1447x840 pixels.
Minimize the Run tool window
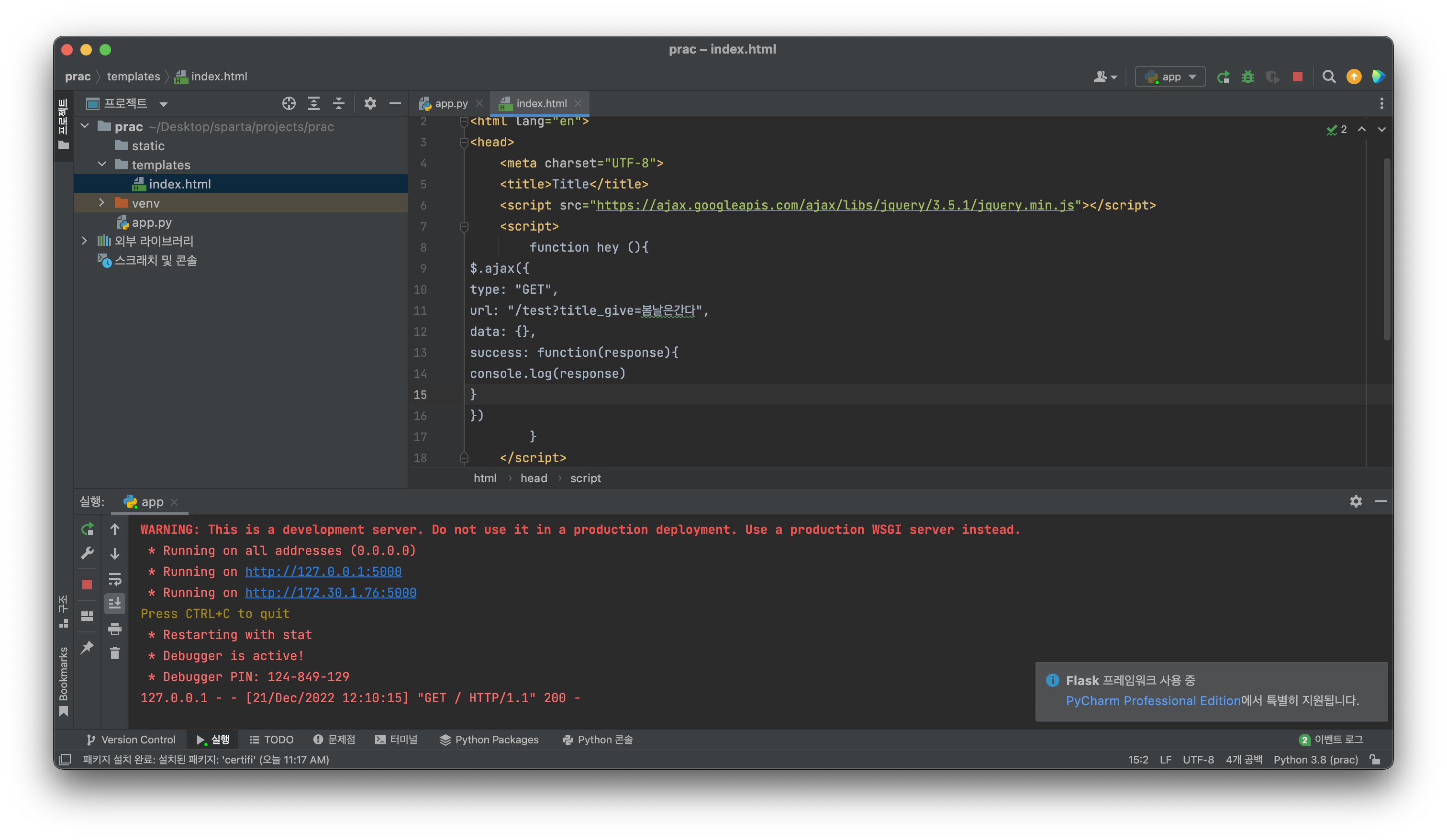(1381, 502)
